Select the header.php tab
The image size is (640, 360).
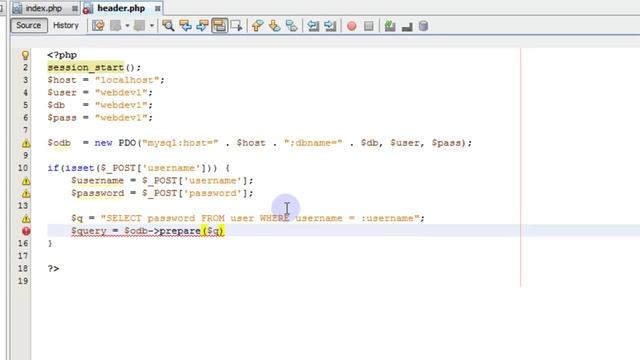click(121, 8)
